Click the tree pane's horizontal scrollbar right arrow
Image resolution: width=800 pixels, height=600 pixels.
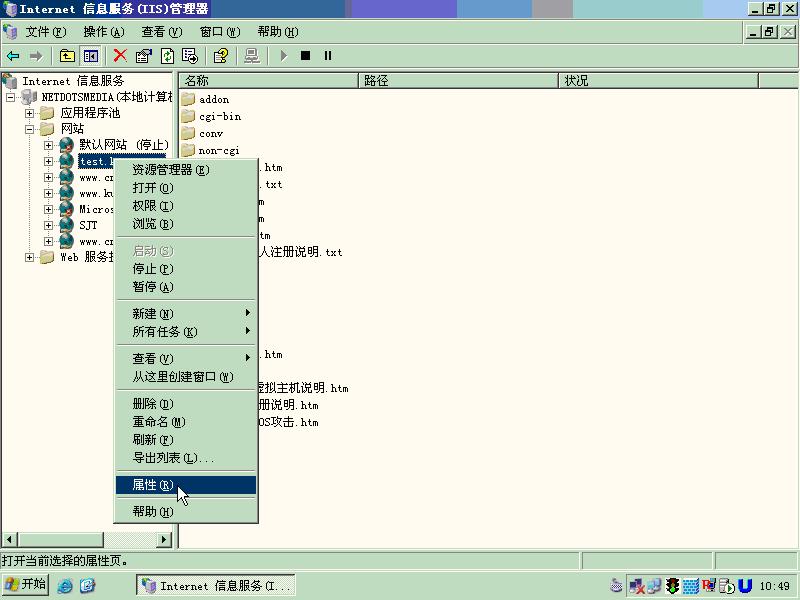click(x=165, y=540)
